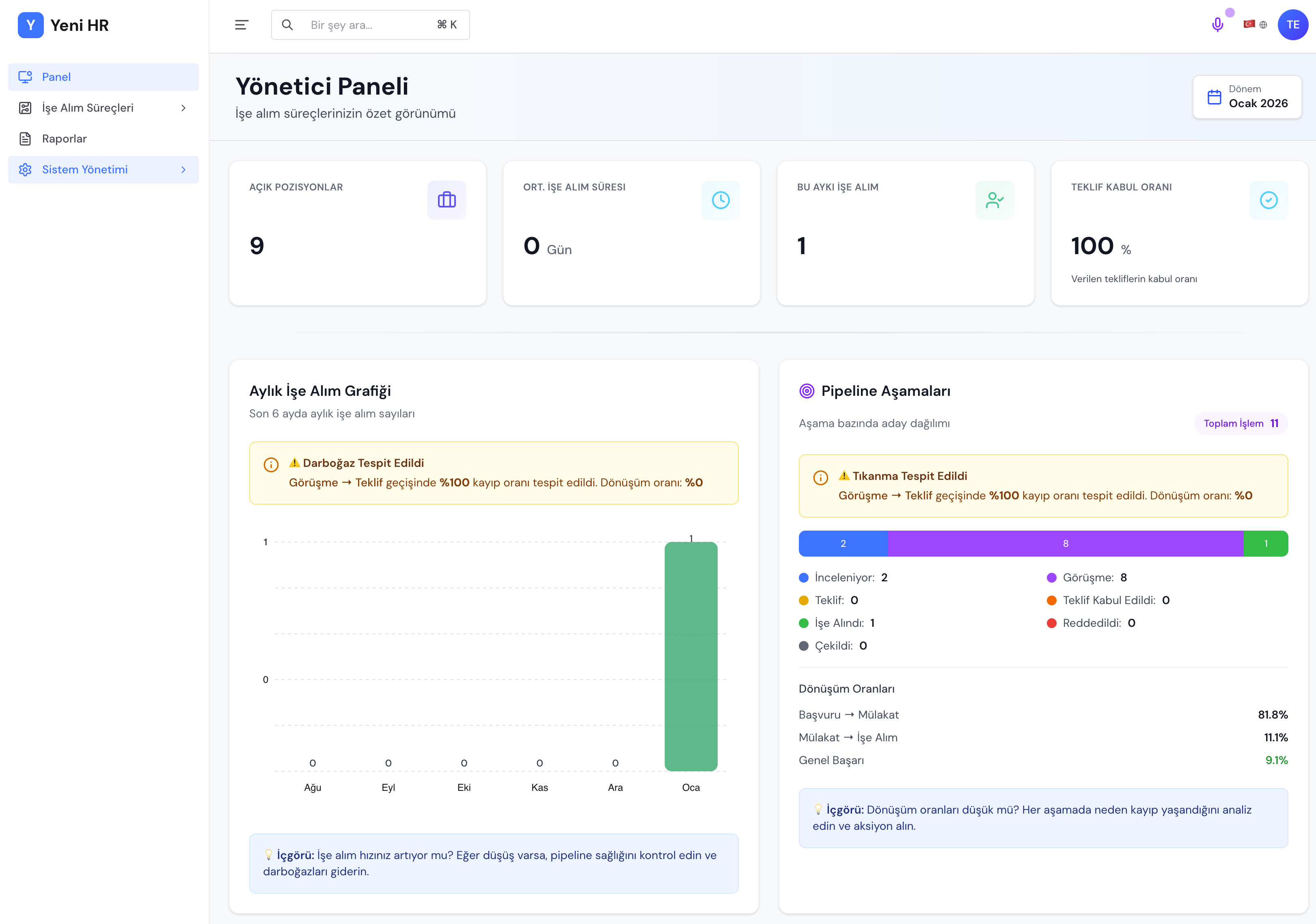1316x924 pixels.
Task: Click the green Oca bar in chart
Action: (690, 656)
